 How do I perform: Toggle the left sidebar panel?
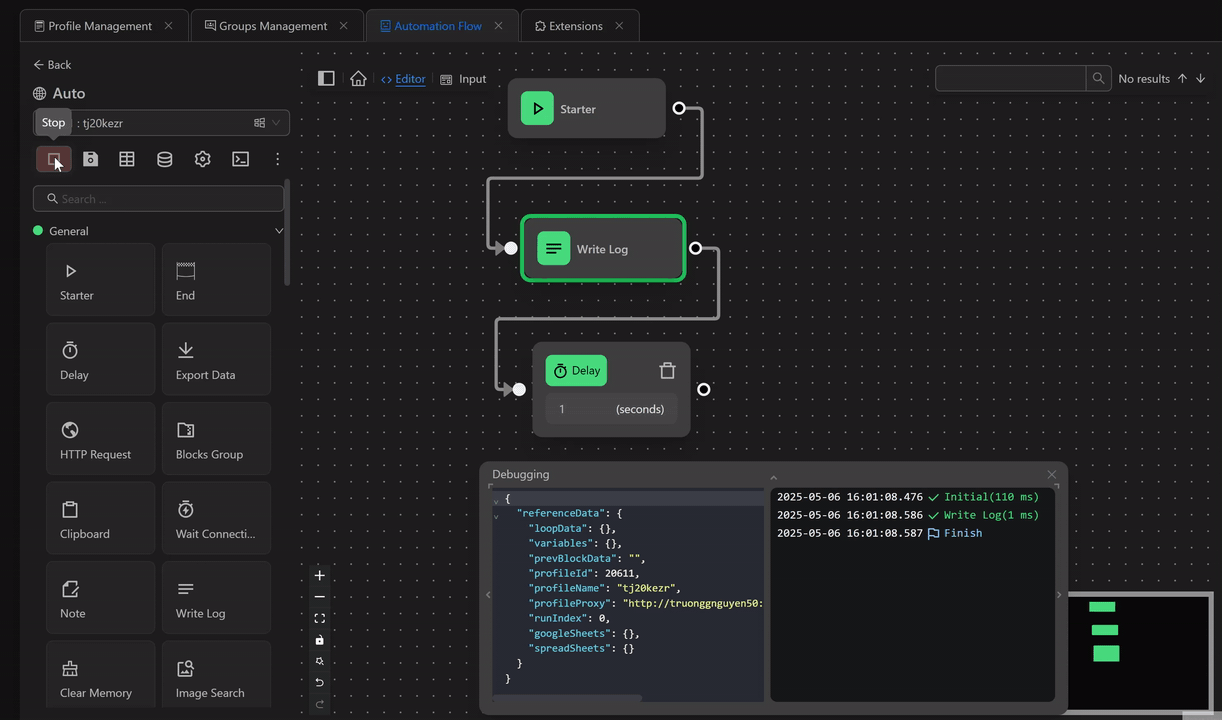click(x=326, y=78)
